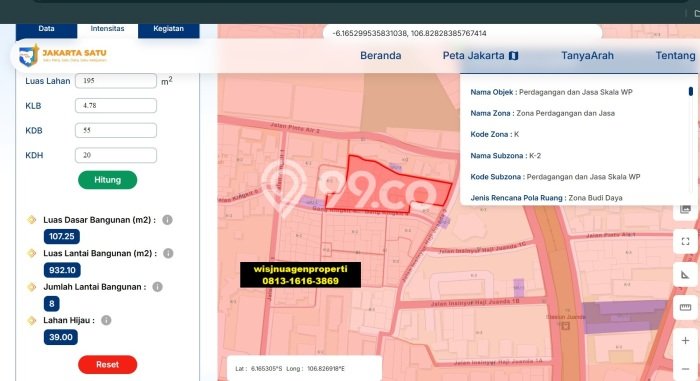Toggle fullscreen map view

pyautogui.click(x=685, y=242)
